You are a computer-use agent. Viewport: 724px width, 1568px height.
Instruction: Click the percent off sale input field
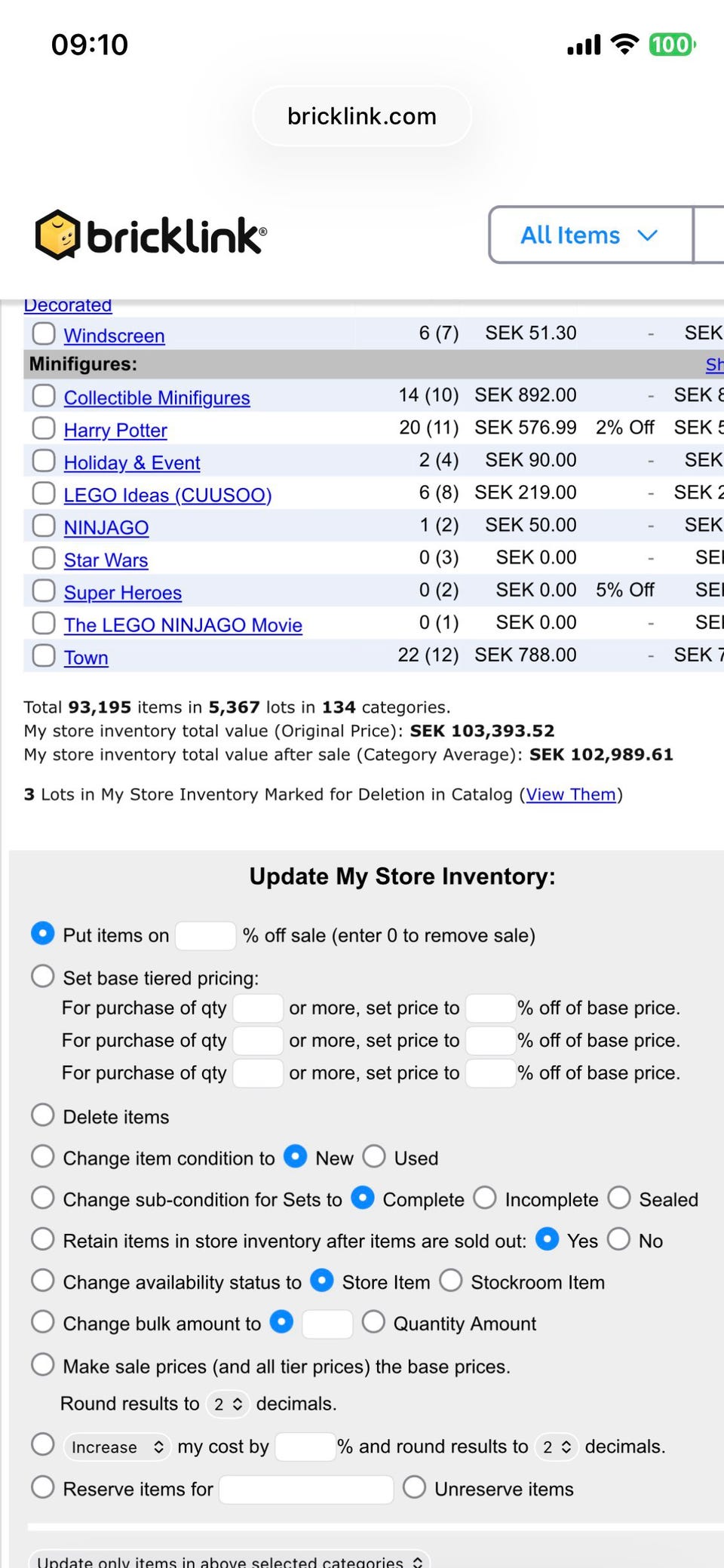tap(205, 936)
